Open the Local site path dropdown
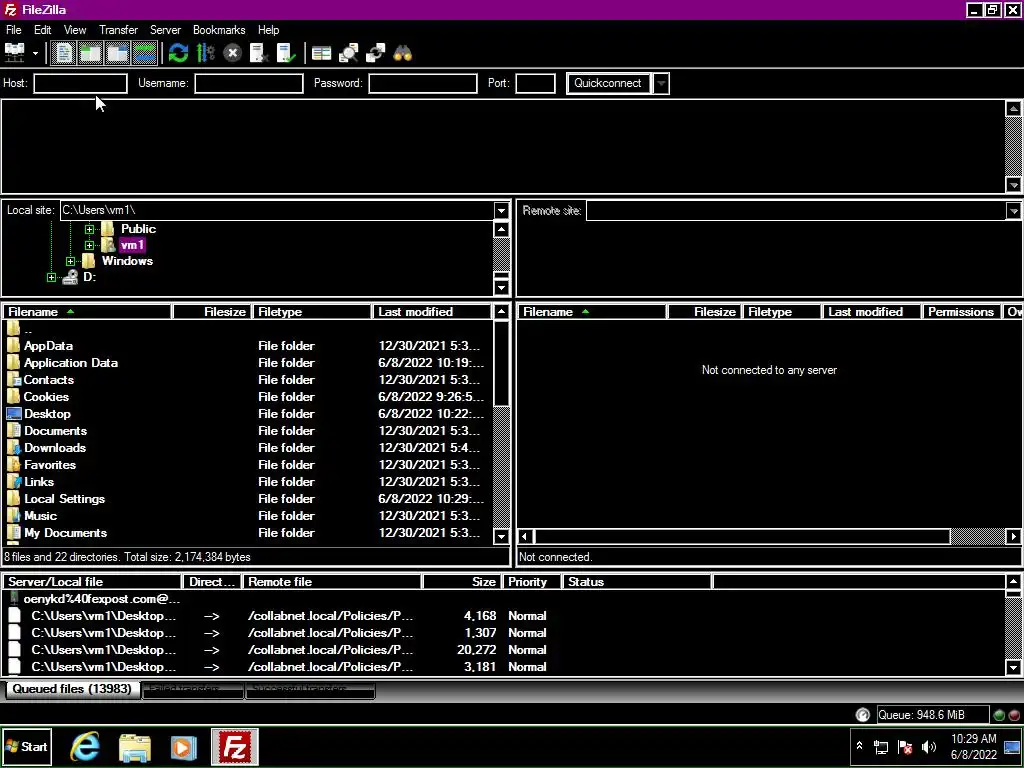 tap(501, 210)
